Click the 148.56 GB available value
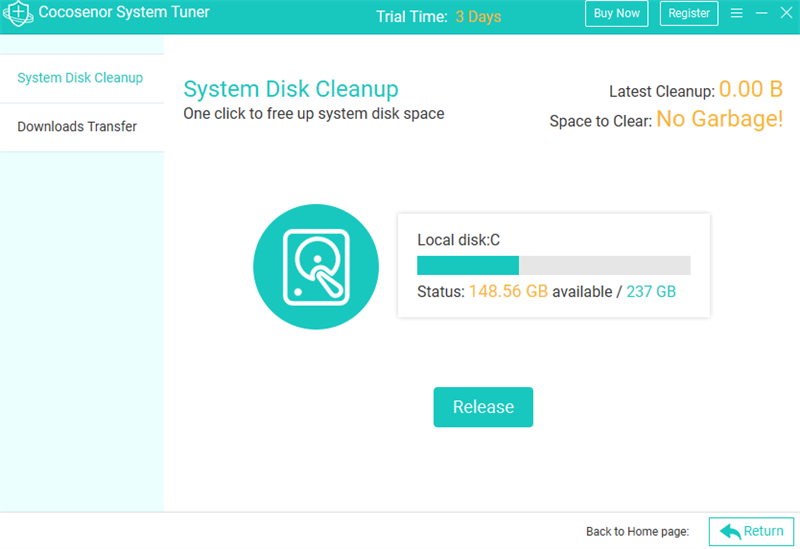Image resolution: width=800 pixels, height=549 pixels. [508, 292]
